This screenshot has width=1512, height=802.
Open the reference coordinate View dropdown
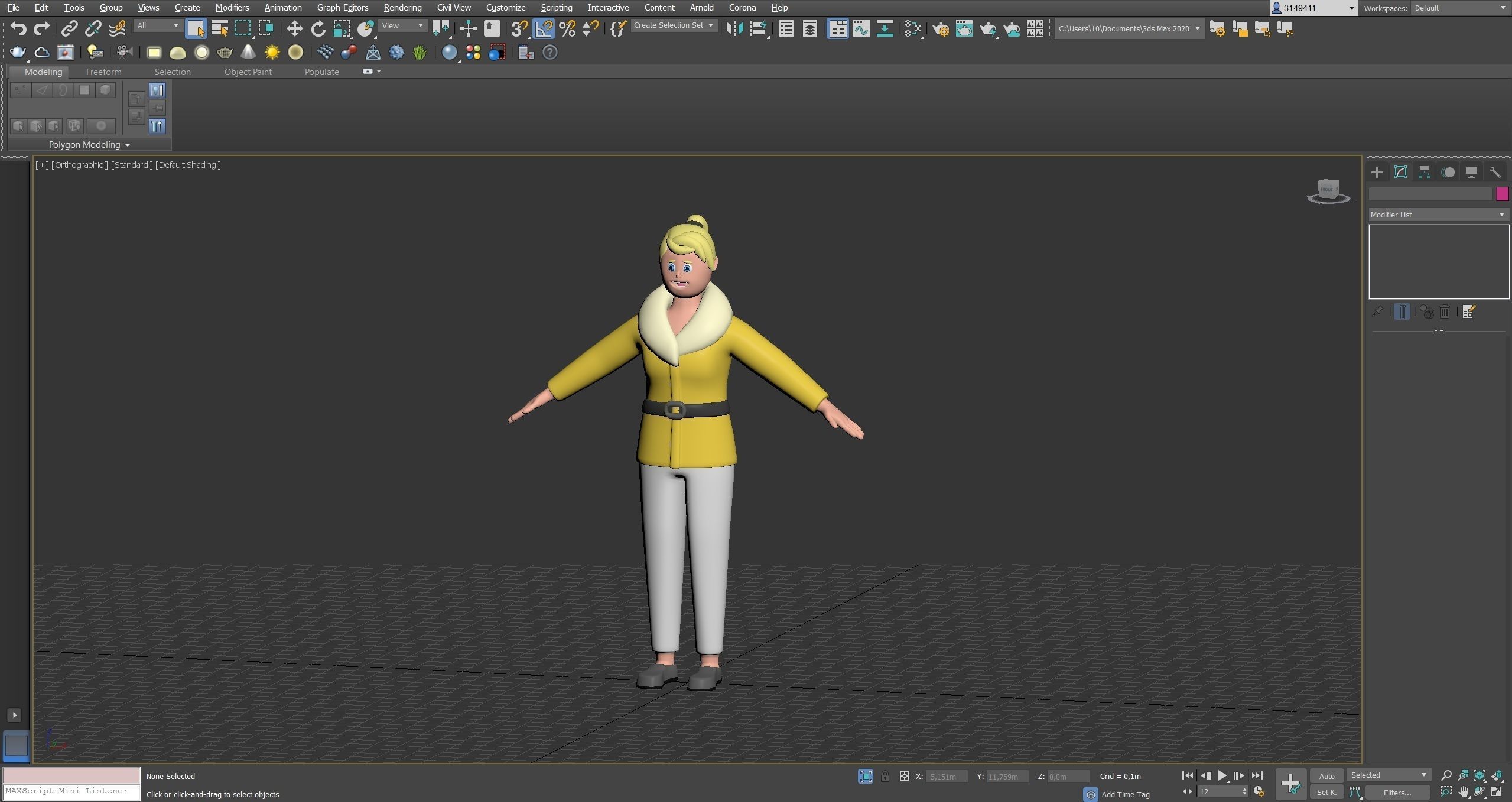(403, 25)
